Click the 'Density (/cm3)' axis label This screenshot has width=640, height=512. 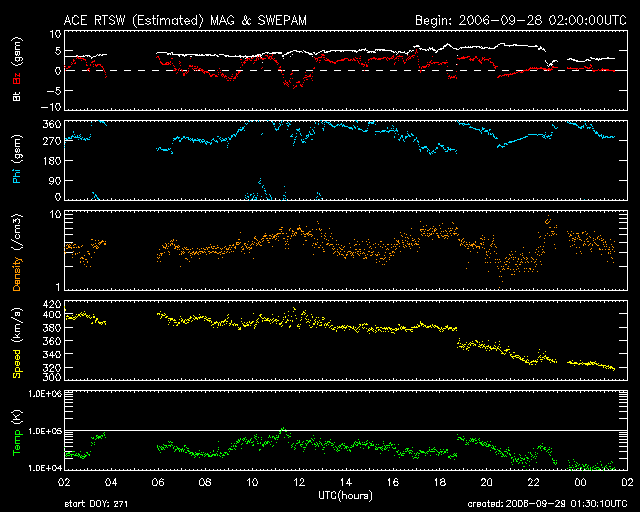[17, 252]
